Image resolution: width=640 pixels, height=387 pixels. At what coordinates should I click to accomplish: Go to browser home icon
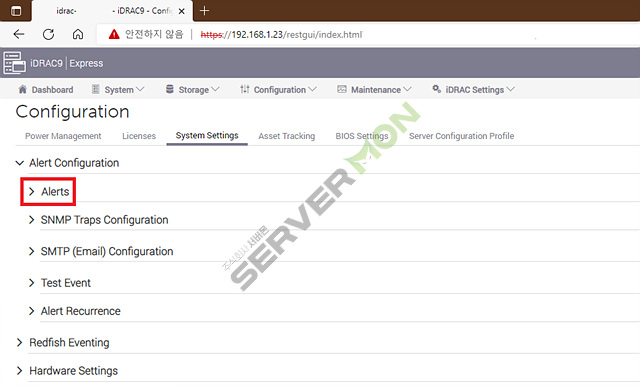click(78, 34)
